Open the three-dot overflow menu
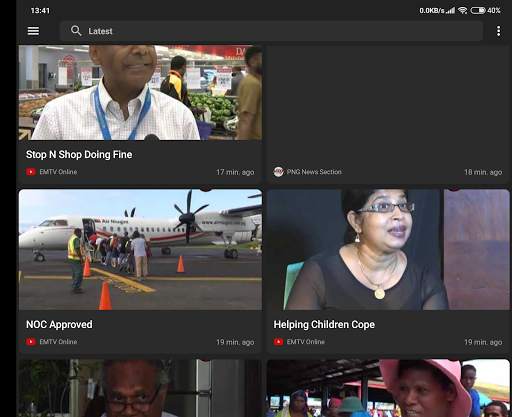The image size is (512, 417). (x=498, y=31)
